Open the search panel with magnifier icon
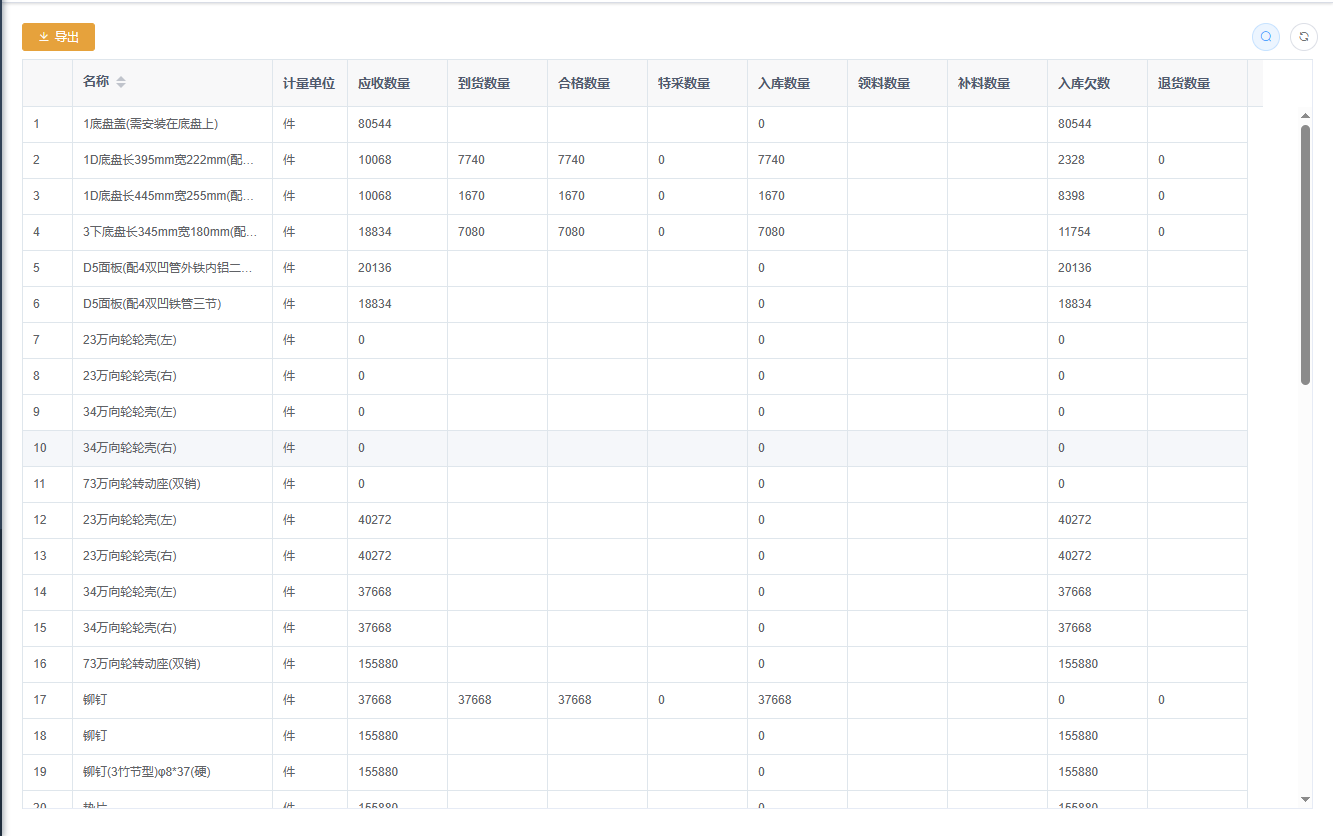This screenshot has height=836, width=1333. (x=1266, y=37)
